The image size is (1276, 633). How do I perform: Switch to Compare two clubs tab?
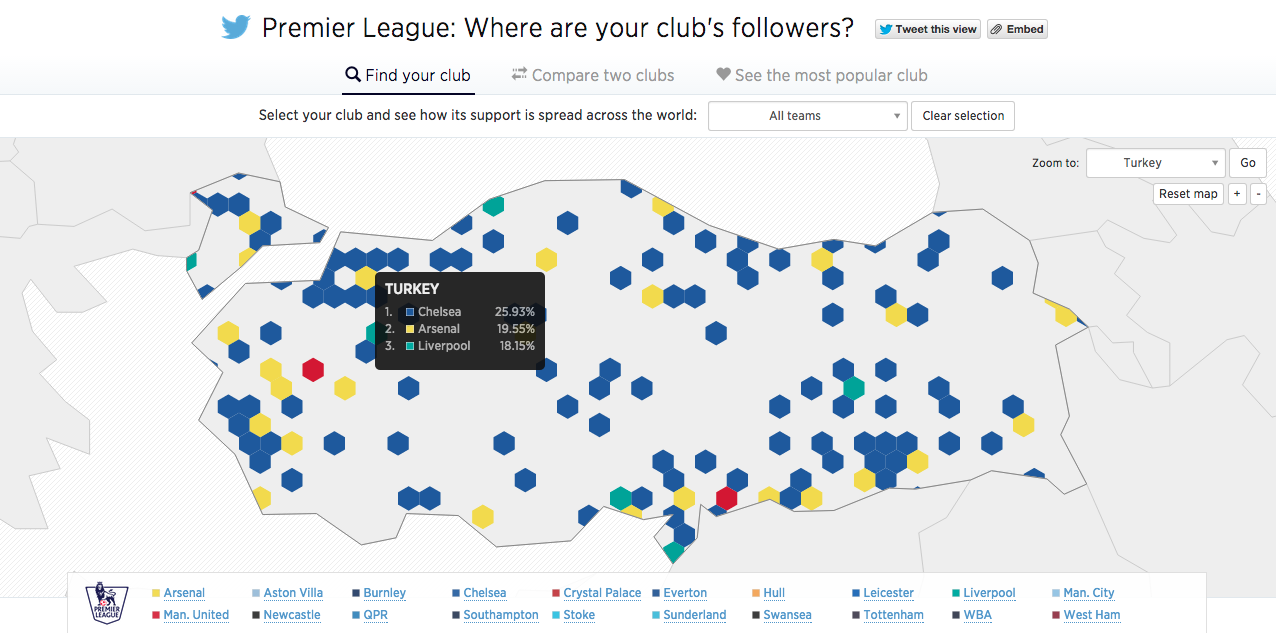coord(593,75)
